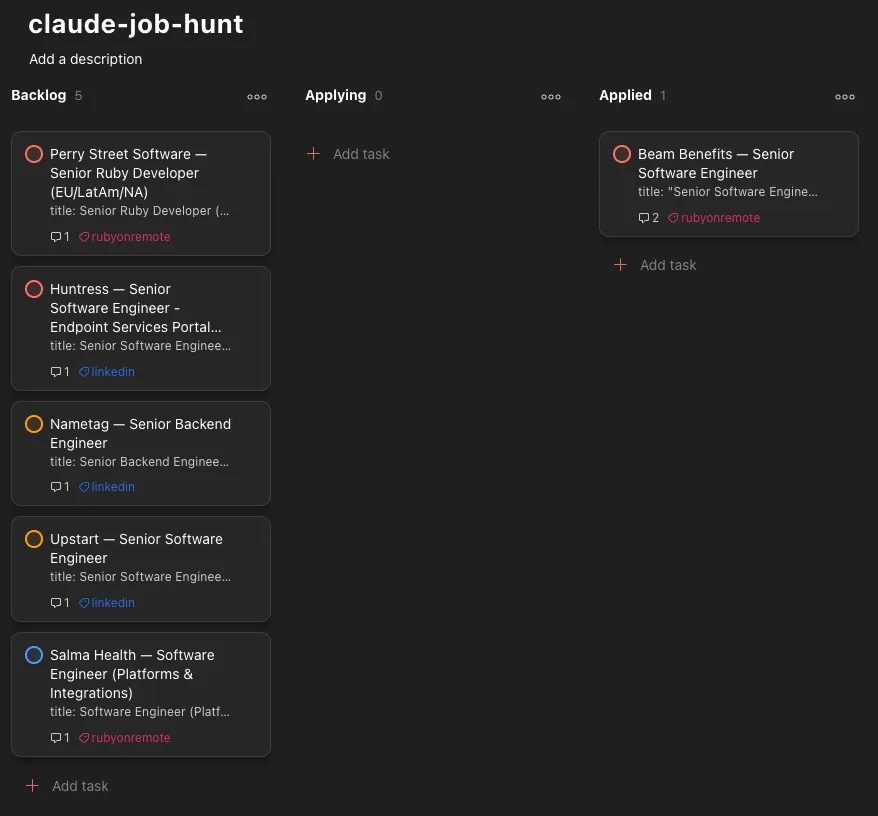Click rubyonremote label on Beam Benefits card
This screenshot has height=816, width=878.
714,218
